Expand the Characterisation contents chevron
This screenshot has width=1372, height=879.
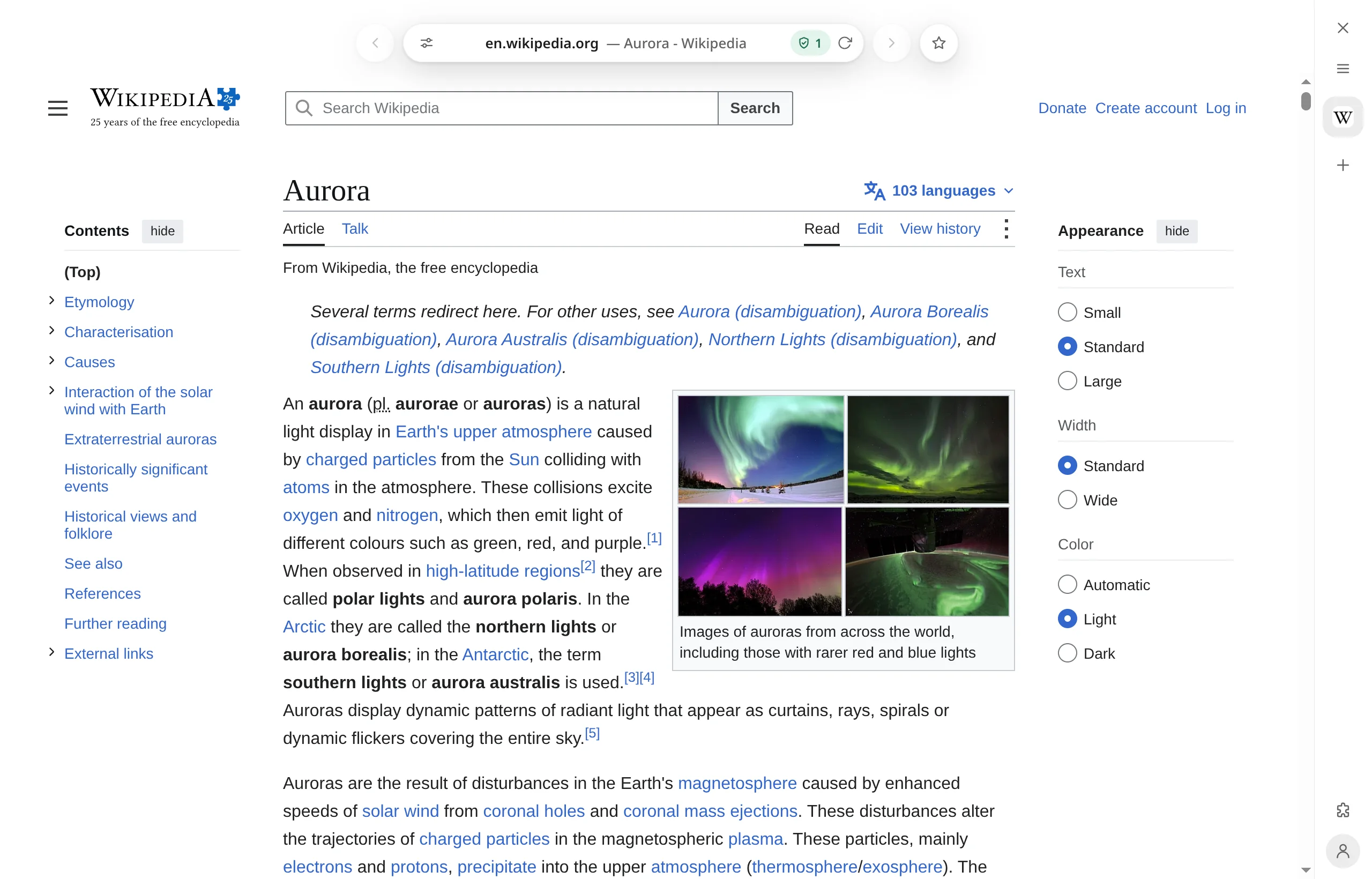51,331
